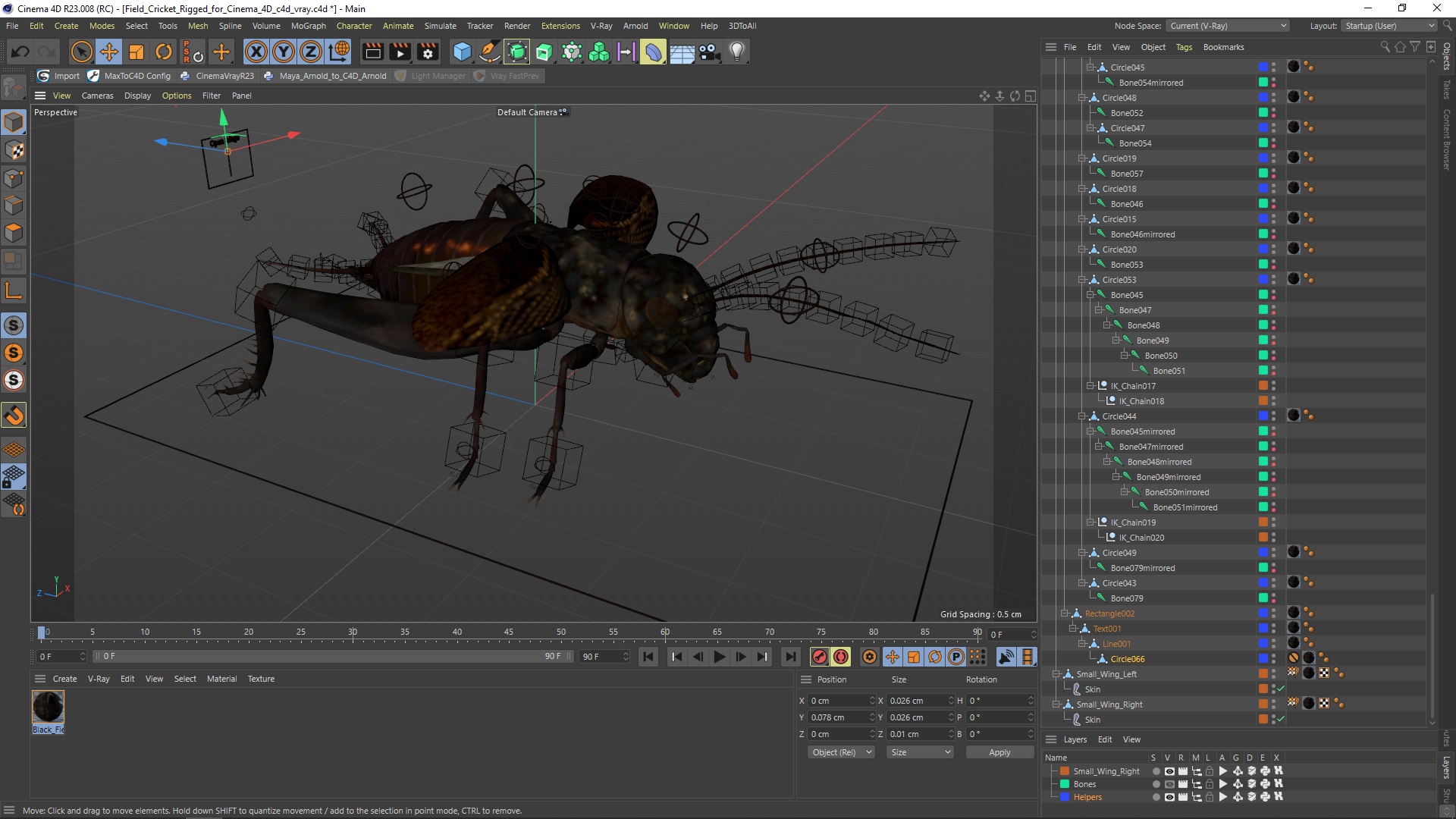Hide the Helpers layer eye icon
This screenshot has width=1456, height=819.
click(x=1169, y=797)
